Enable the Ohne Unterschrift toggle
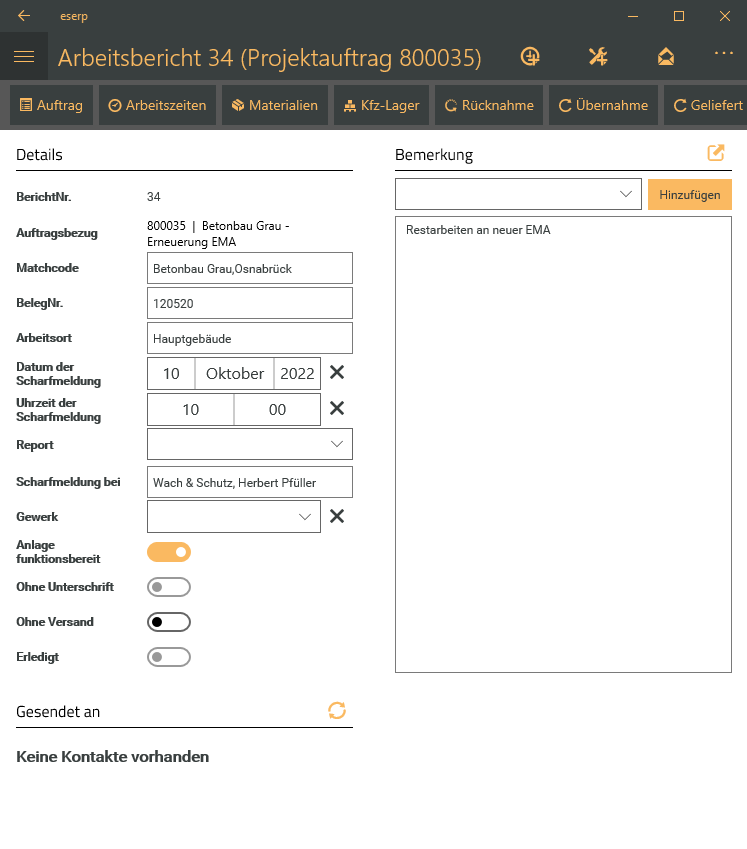Screen dimensions: 747x849 pyautogui.click(x=169, y=587)
